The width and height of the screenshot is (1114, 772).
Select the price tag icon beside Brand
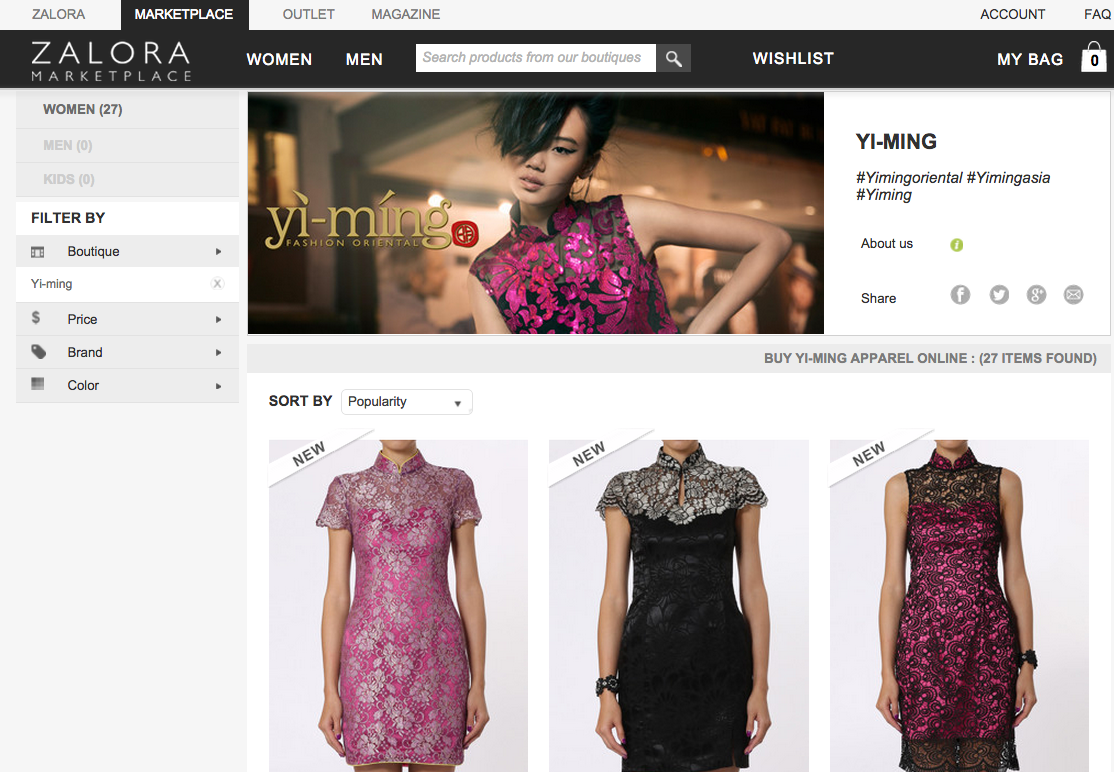[x=39, y=352]
